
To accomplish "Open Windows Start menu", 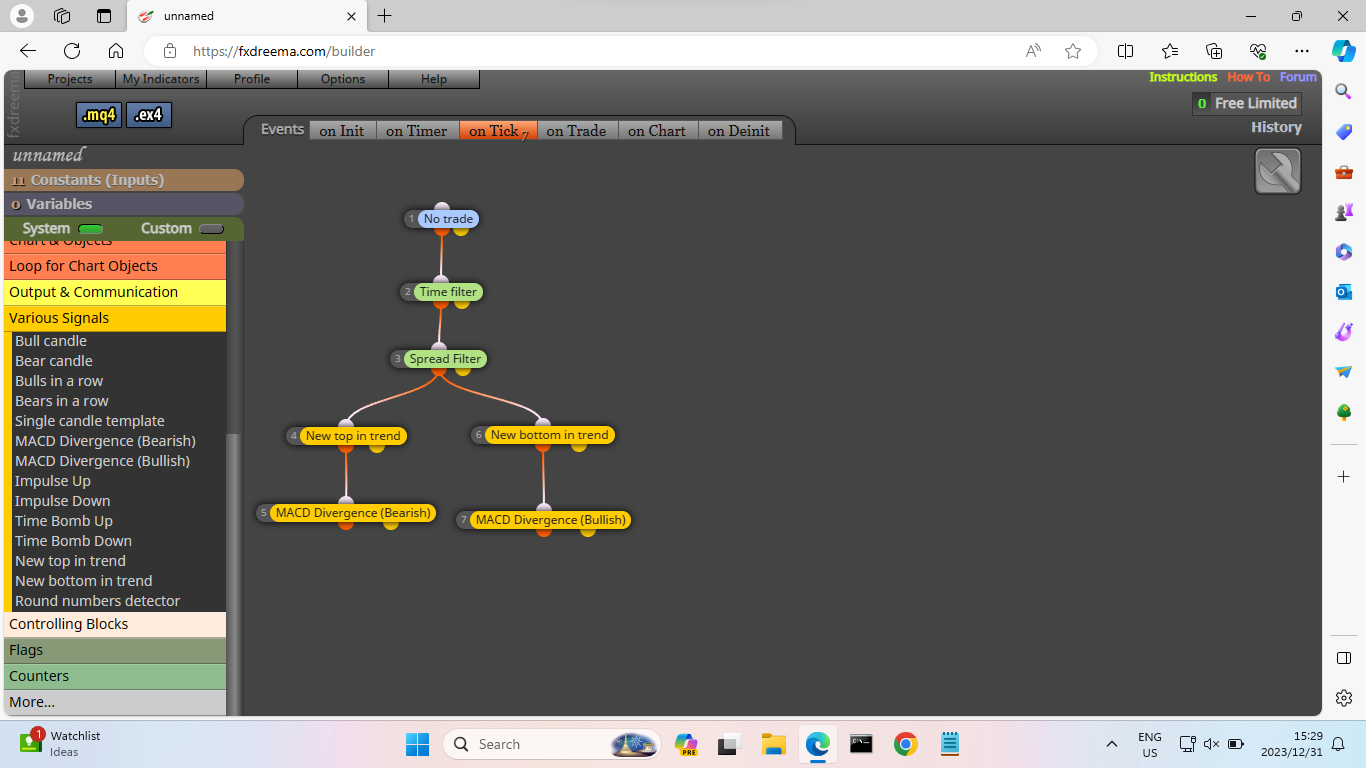I will [417, 744].
